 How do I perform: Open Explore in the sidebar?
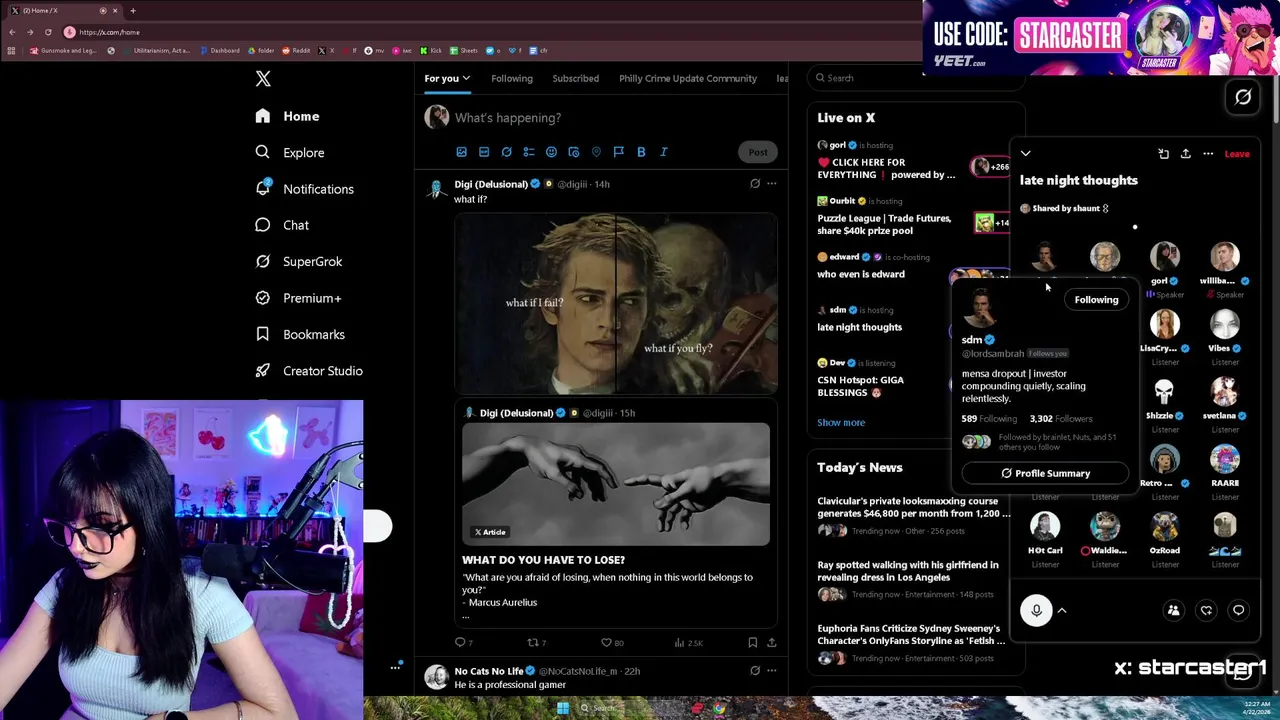(289, 152)
